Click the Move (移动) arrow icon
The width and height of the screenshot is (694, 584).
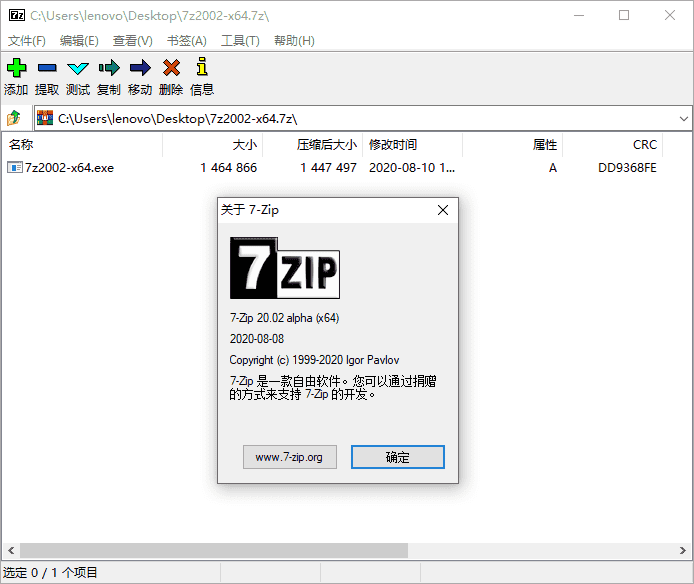tap(140, 68)
